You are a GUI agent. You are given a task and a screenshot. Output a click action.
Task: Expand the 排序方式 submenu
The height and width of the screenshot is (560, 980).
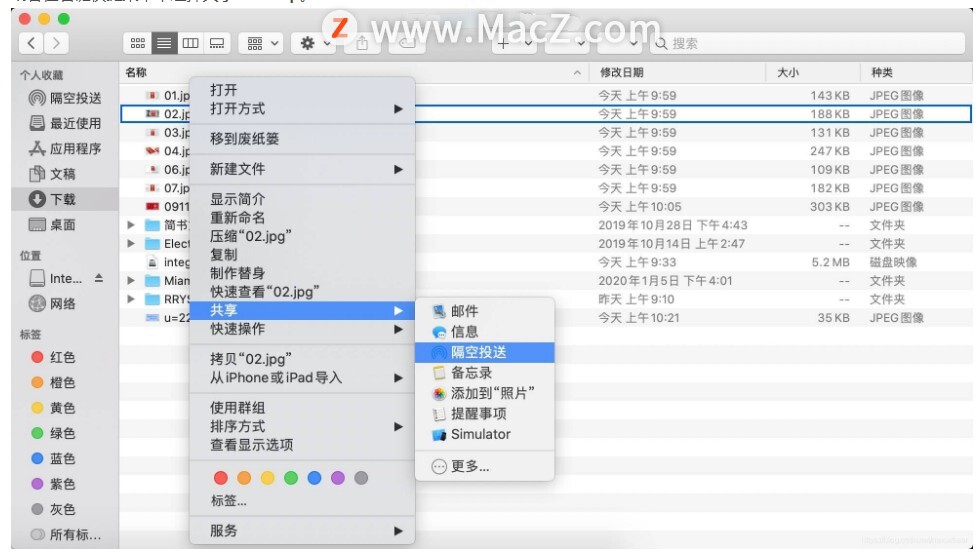point(302,426)
